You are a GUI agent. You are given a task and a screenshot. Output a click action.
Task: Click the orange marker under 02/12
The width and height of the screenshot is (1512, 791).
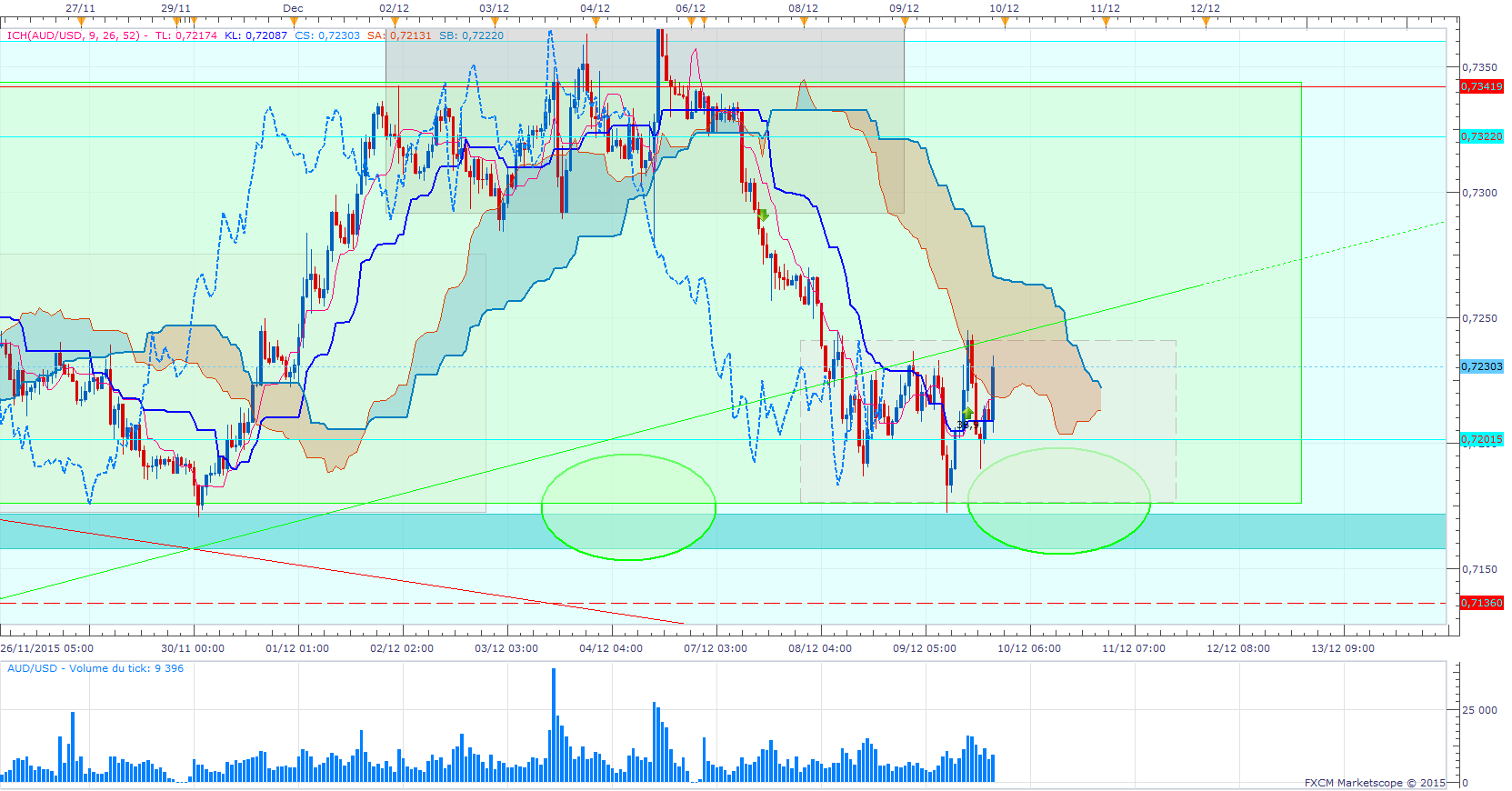click(395, 22)
